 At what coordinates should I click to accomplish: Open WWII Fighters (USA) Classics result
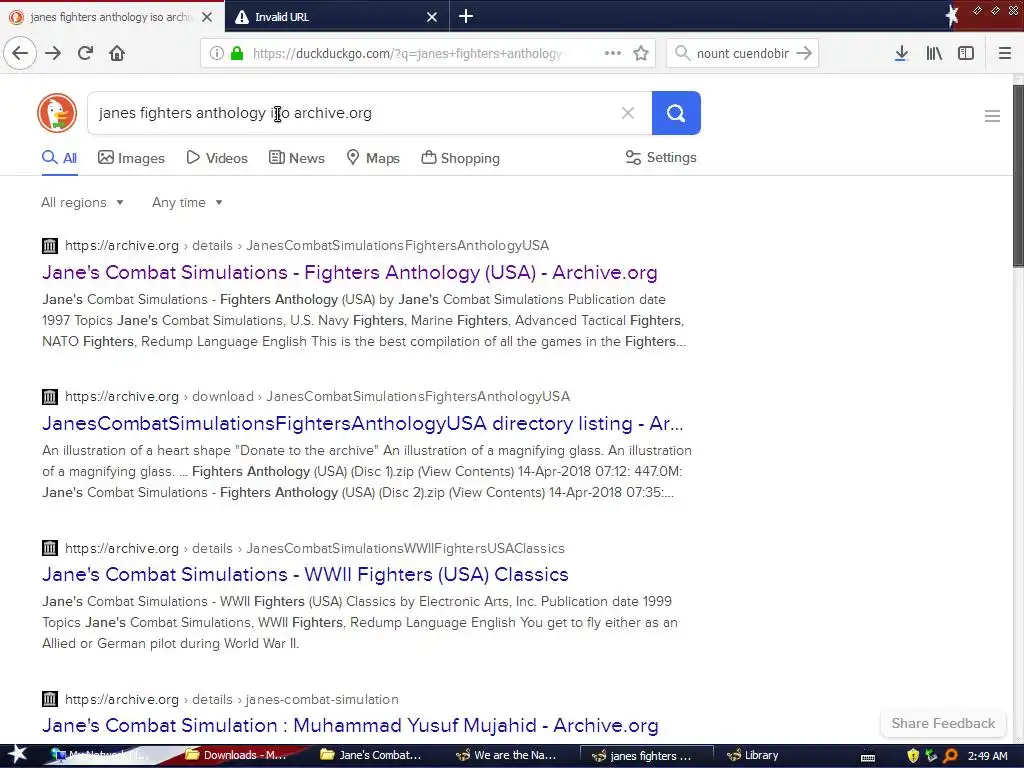coord(305,574)
